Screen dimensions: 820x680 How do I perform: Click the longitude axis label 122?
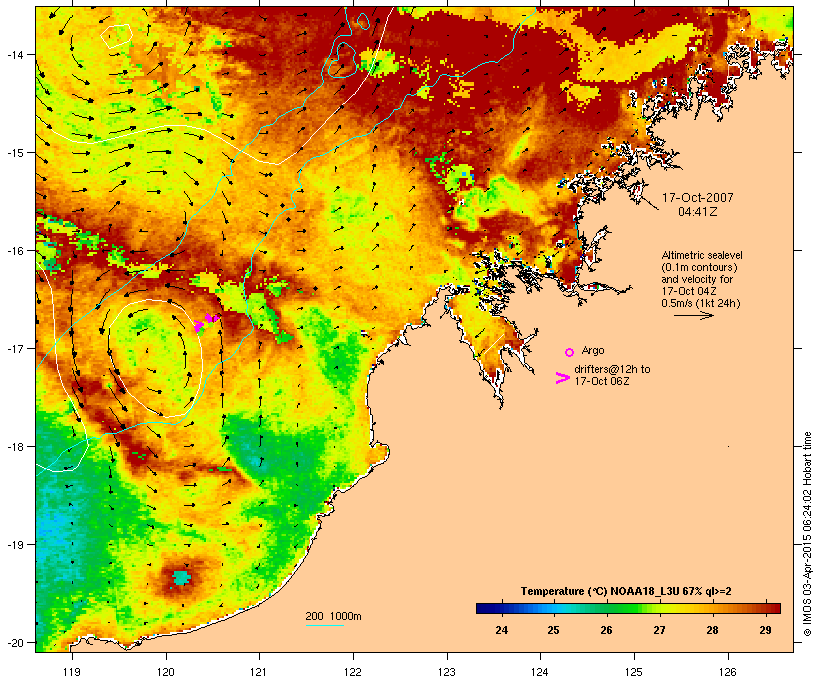tap(353, 672)
